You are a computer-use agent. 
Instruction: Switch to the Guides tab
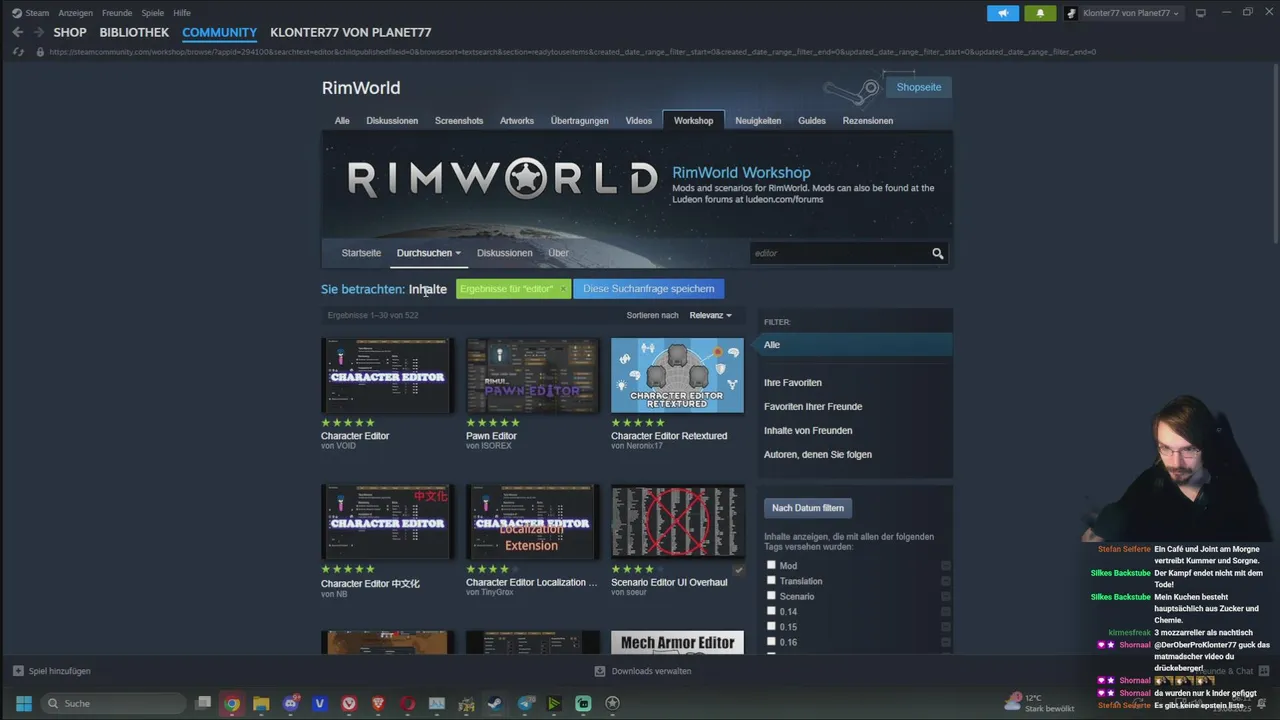pyautogui.click(x=812, y=120)
